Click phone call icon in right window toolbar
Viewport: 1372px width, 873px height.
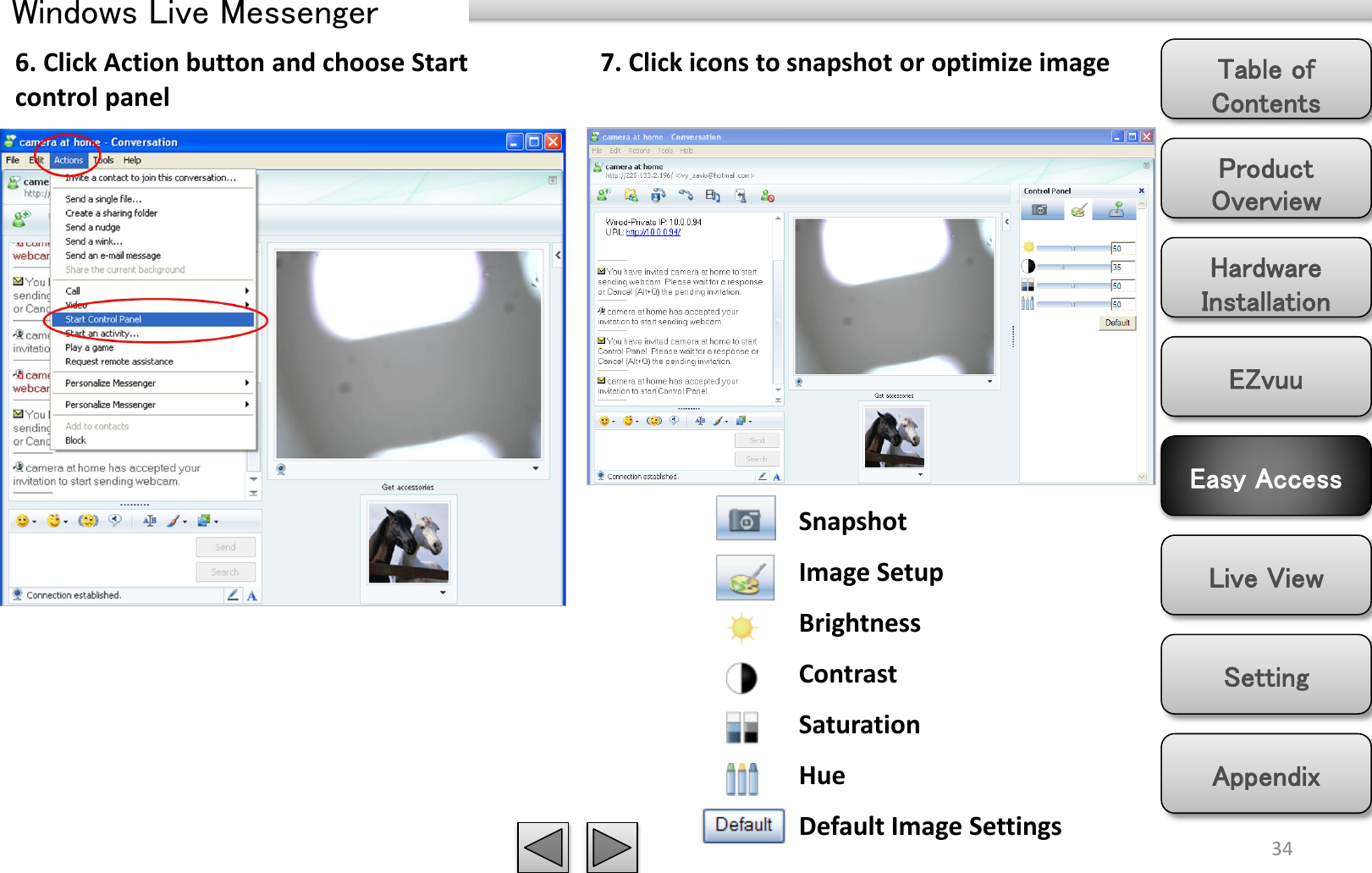click(x=686, y=196)
